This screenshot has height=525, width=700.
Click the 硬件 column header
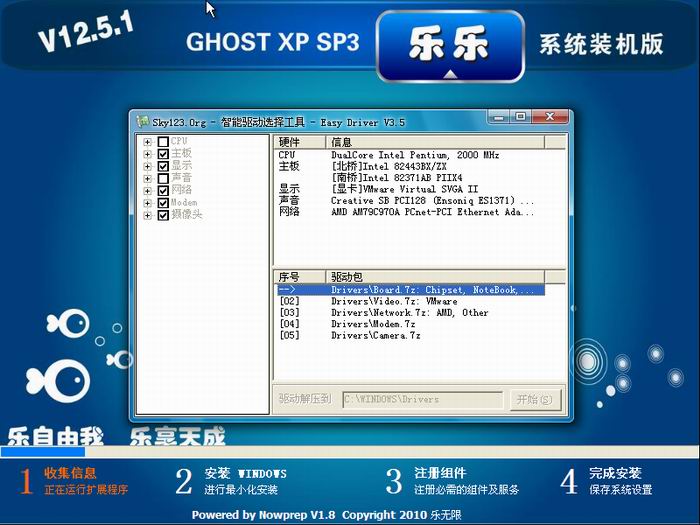coord(300,142)
